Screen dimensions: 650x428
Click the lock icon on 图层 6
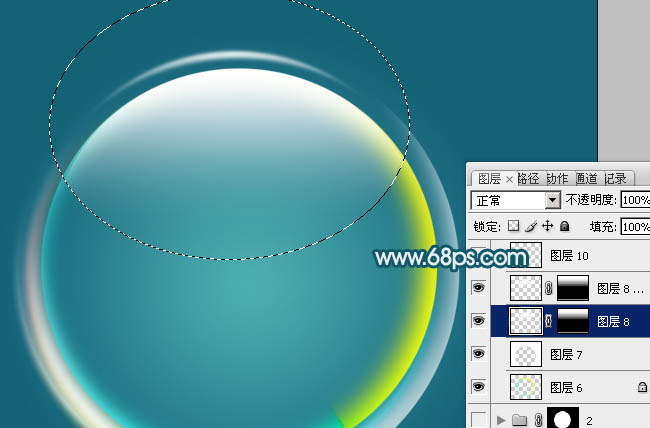click(642, 387)
